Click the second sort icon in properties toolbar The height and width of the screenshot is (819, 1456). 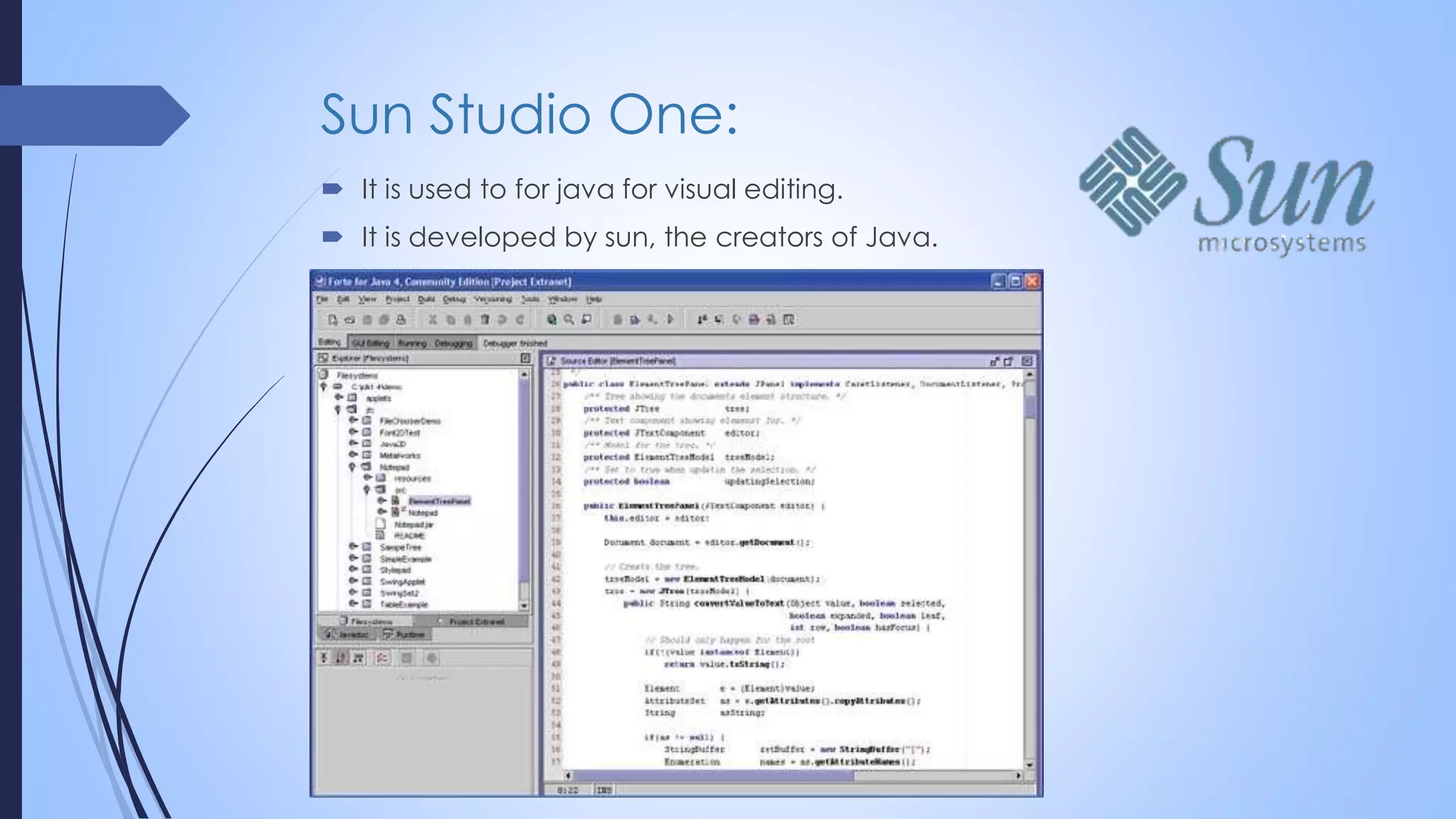pos(341,658)
